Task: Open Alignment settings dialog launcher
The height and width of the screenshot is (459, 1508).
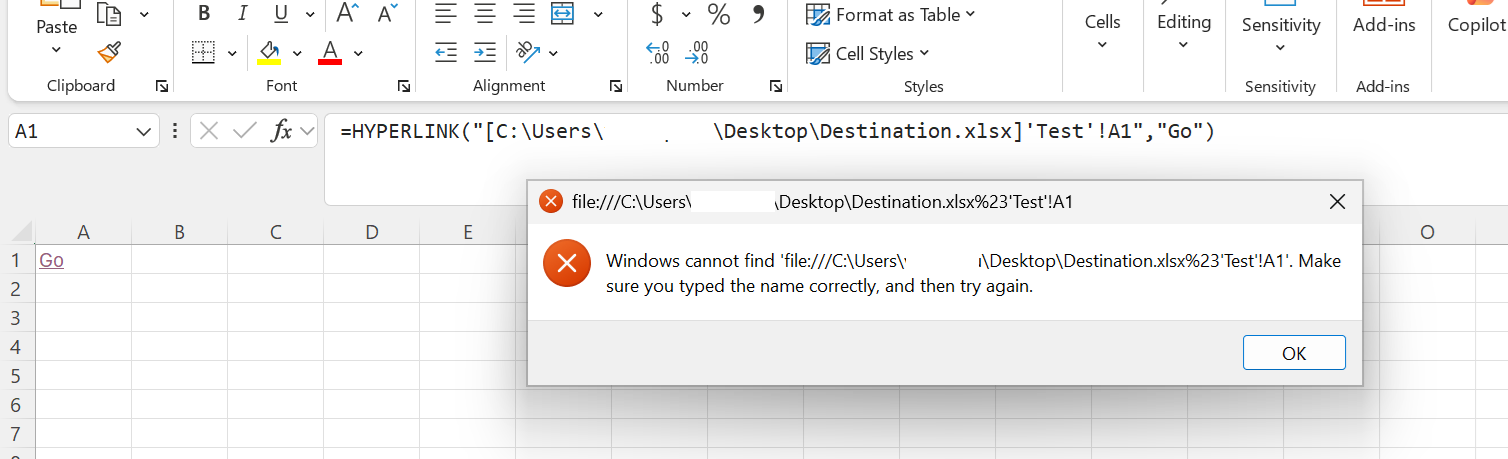Action: pos(616,86)
